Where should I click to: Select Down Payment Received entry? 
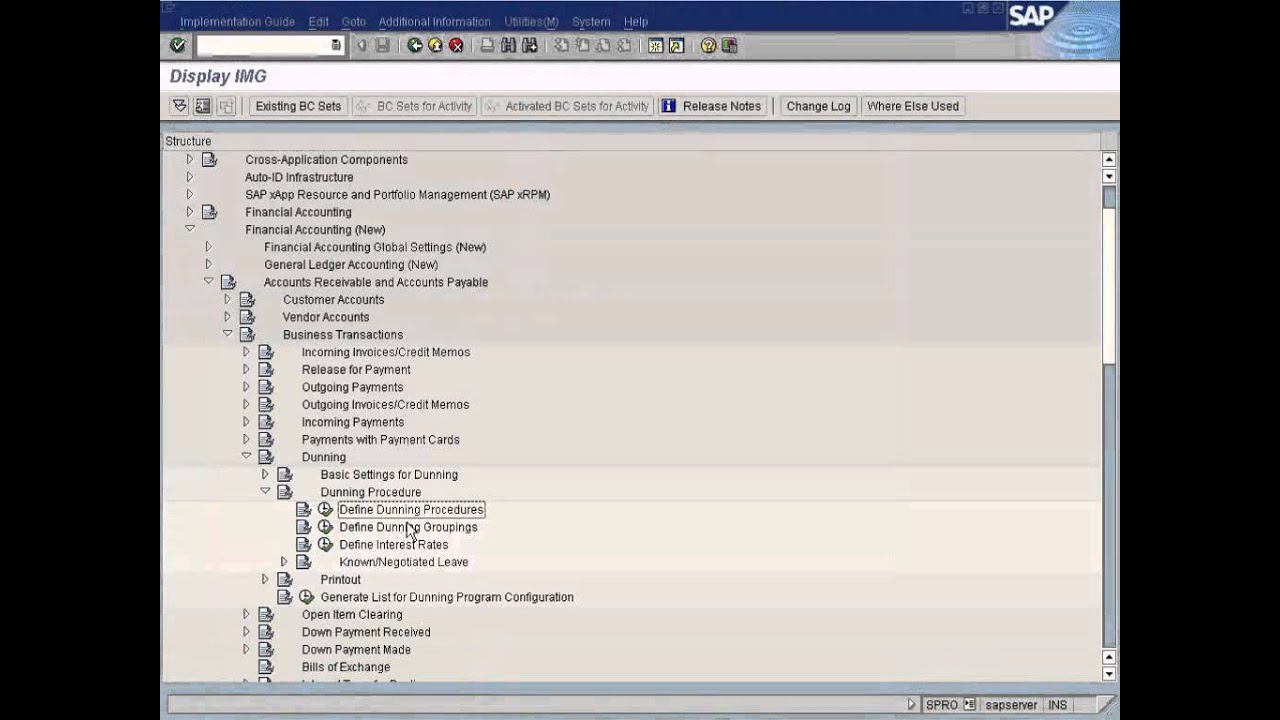click(x=366, y=632)
